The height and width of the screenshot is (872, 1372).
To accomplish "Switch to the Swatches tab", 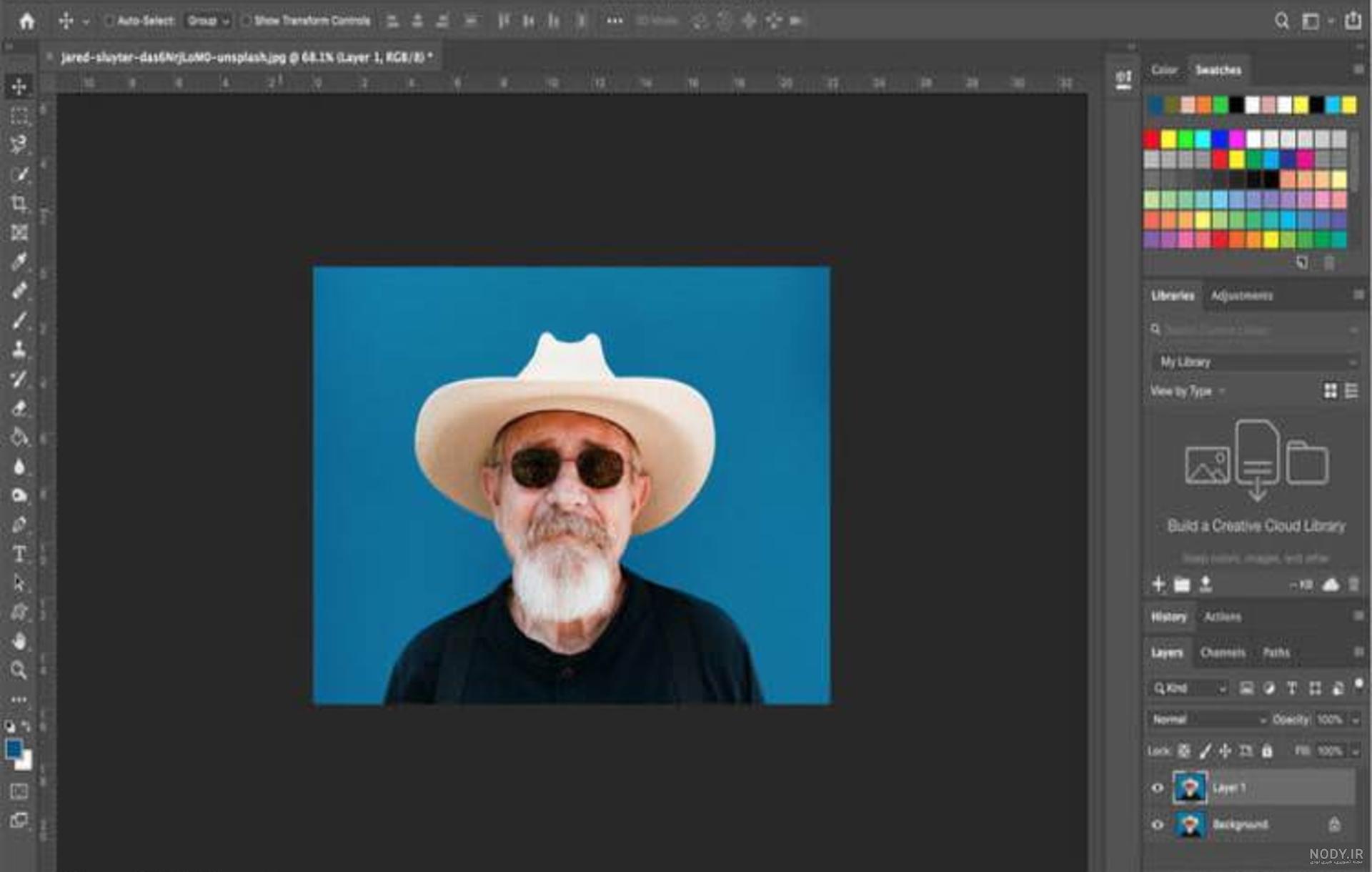I will pos(1218,70).
